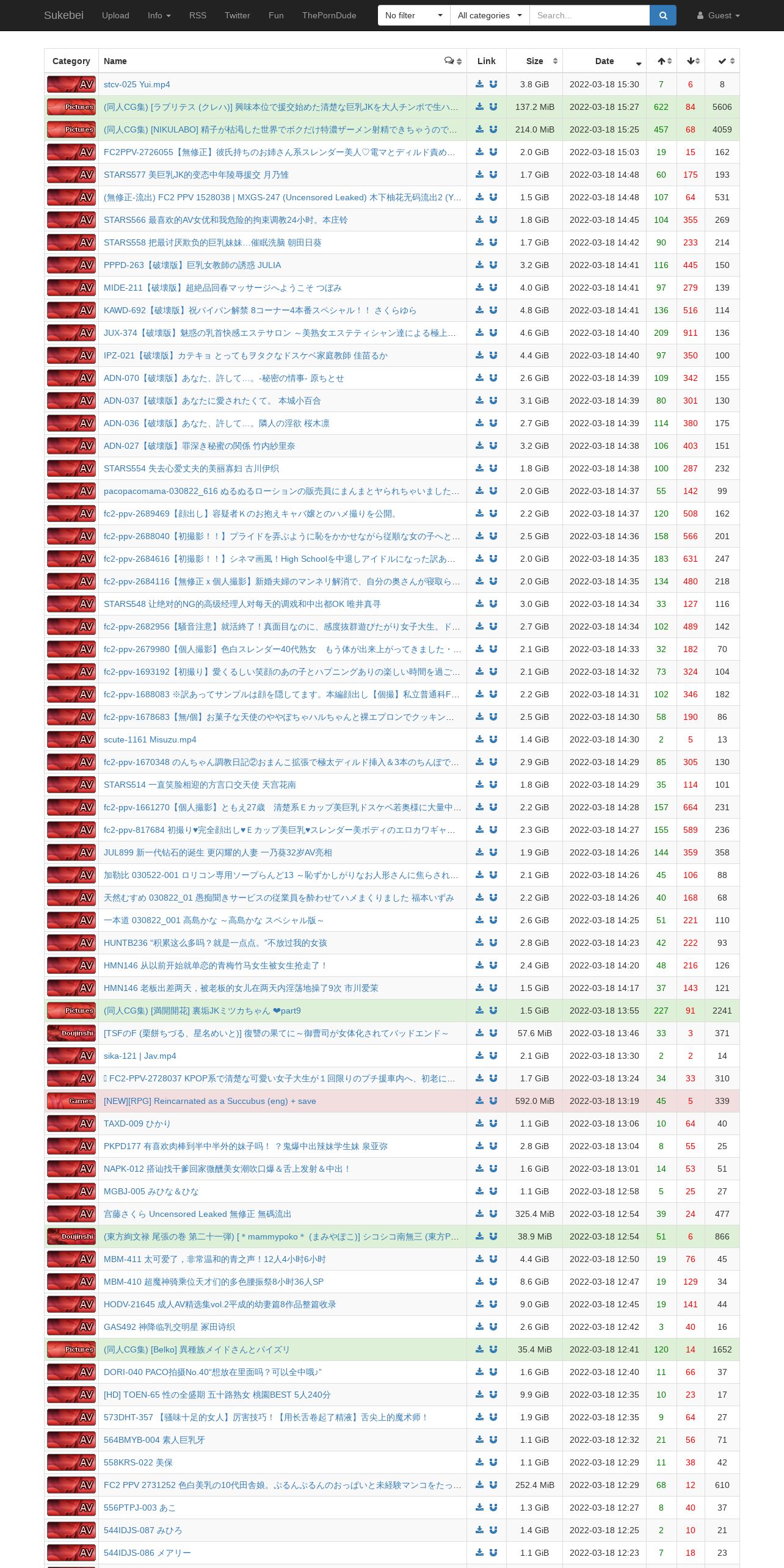
Task: Open magnet link for scute-1161 Misuzu.mp4
Action: 493,739
